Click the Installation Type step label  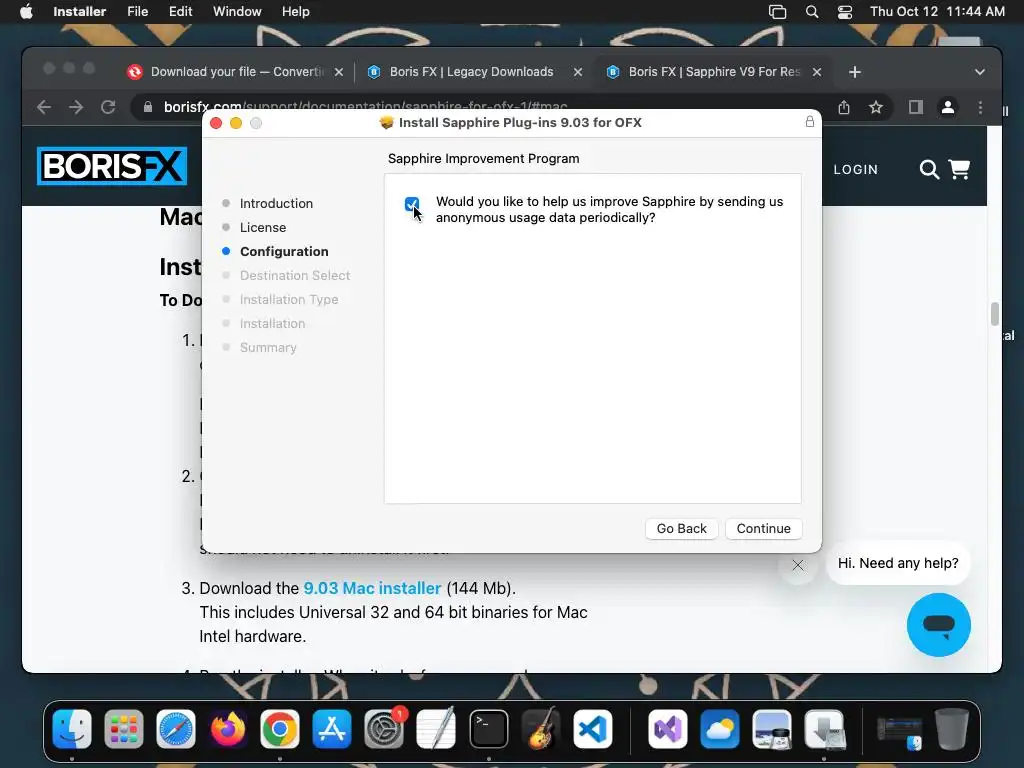point(289,300)
